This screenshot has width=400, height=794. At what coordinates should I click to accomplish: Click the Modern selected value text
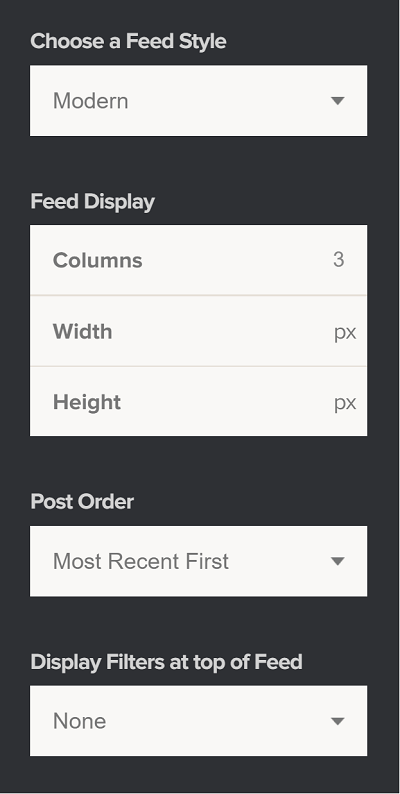[x=91, y=101]
